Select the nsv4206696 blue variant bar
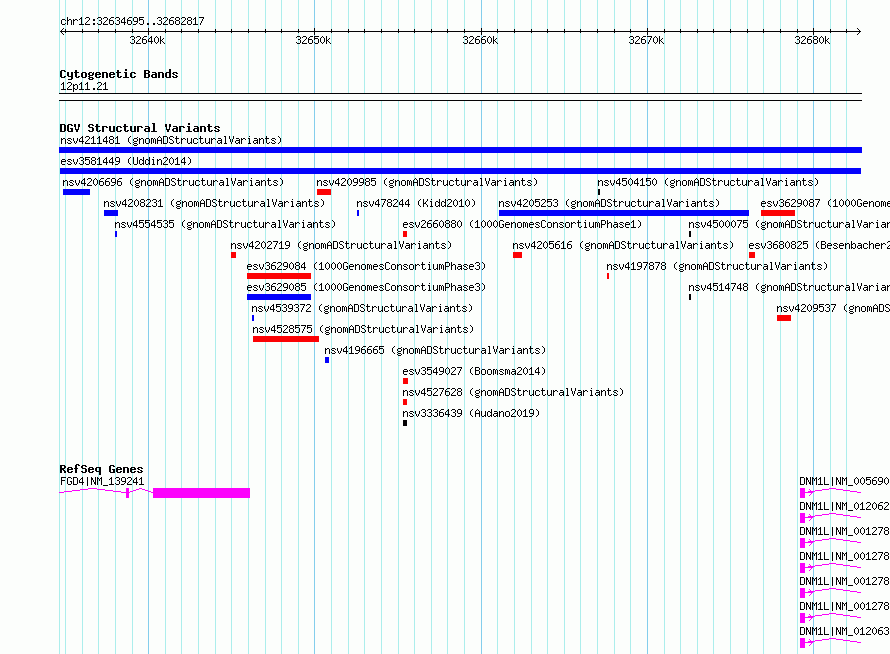 (x=77, y=192)
